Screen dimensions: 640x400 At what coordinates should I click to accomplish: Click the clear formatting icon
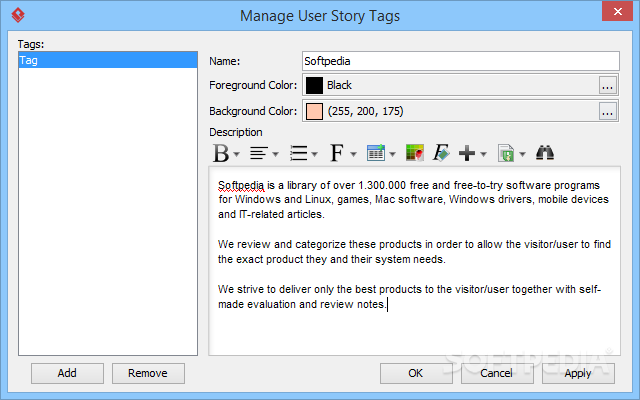(441, 153)
